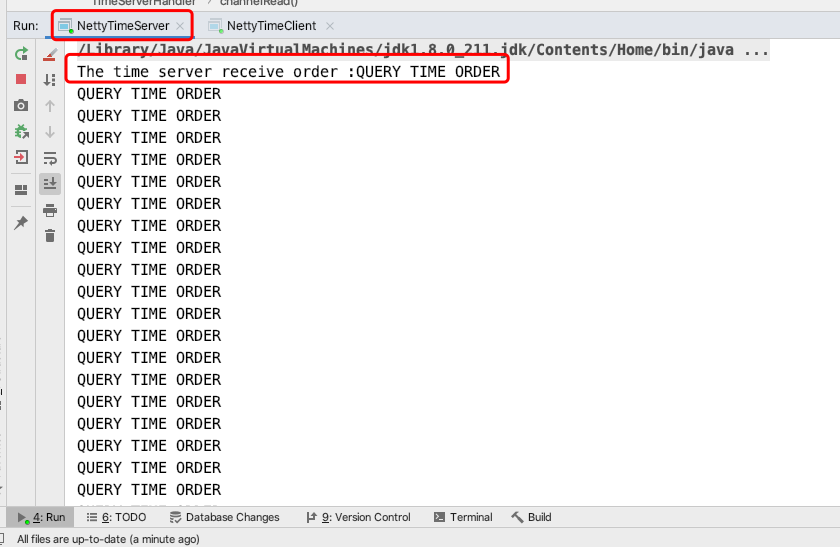Dump threads using the camera icon

tap(21, 106)
